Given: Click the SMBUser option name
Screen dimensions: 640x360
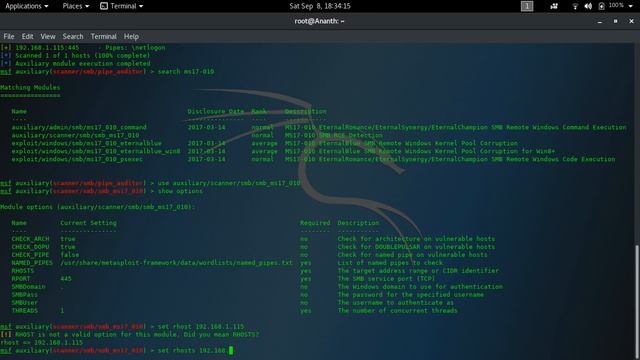Looking at the screenshot, I should 24,302.
